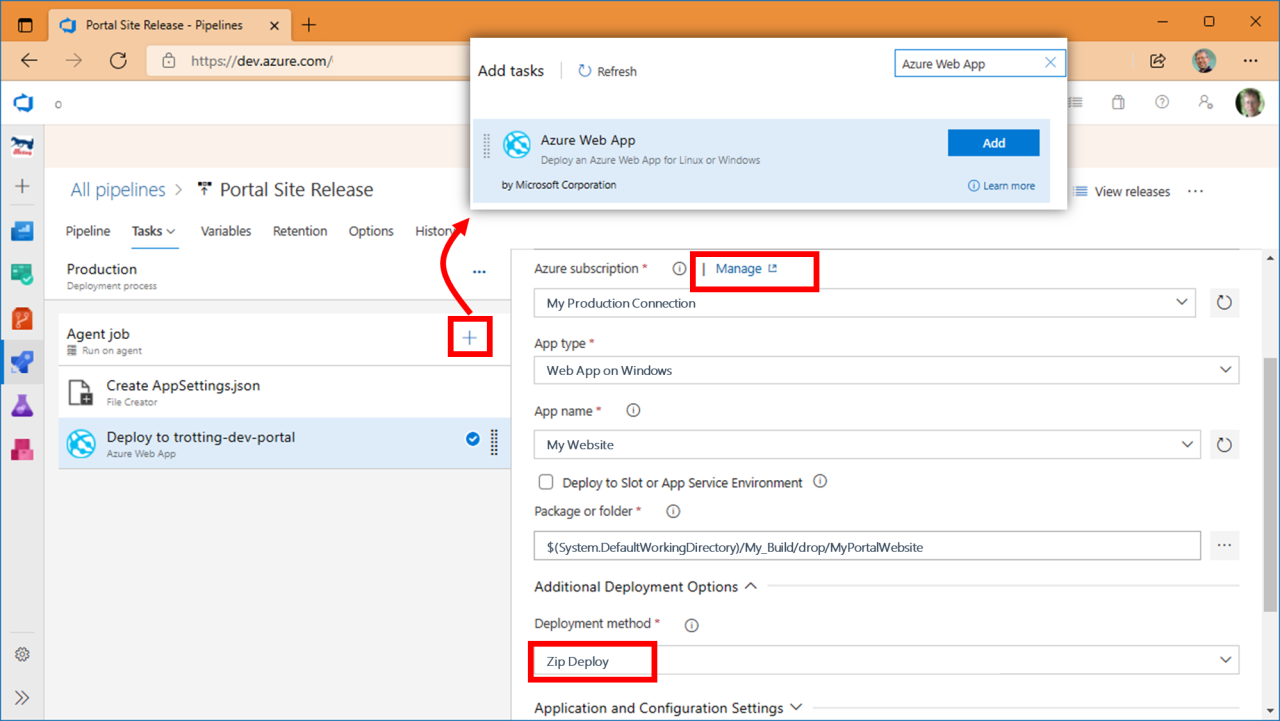The width and height of the screenshot is (1280, 721).
Task: Refresh the Azure subscription list
Action: pyautogui.click(x=1224, y=303)
